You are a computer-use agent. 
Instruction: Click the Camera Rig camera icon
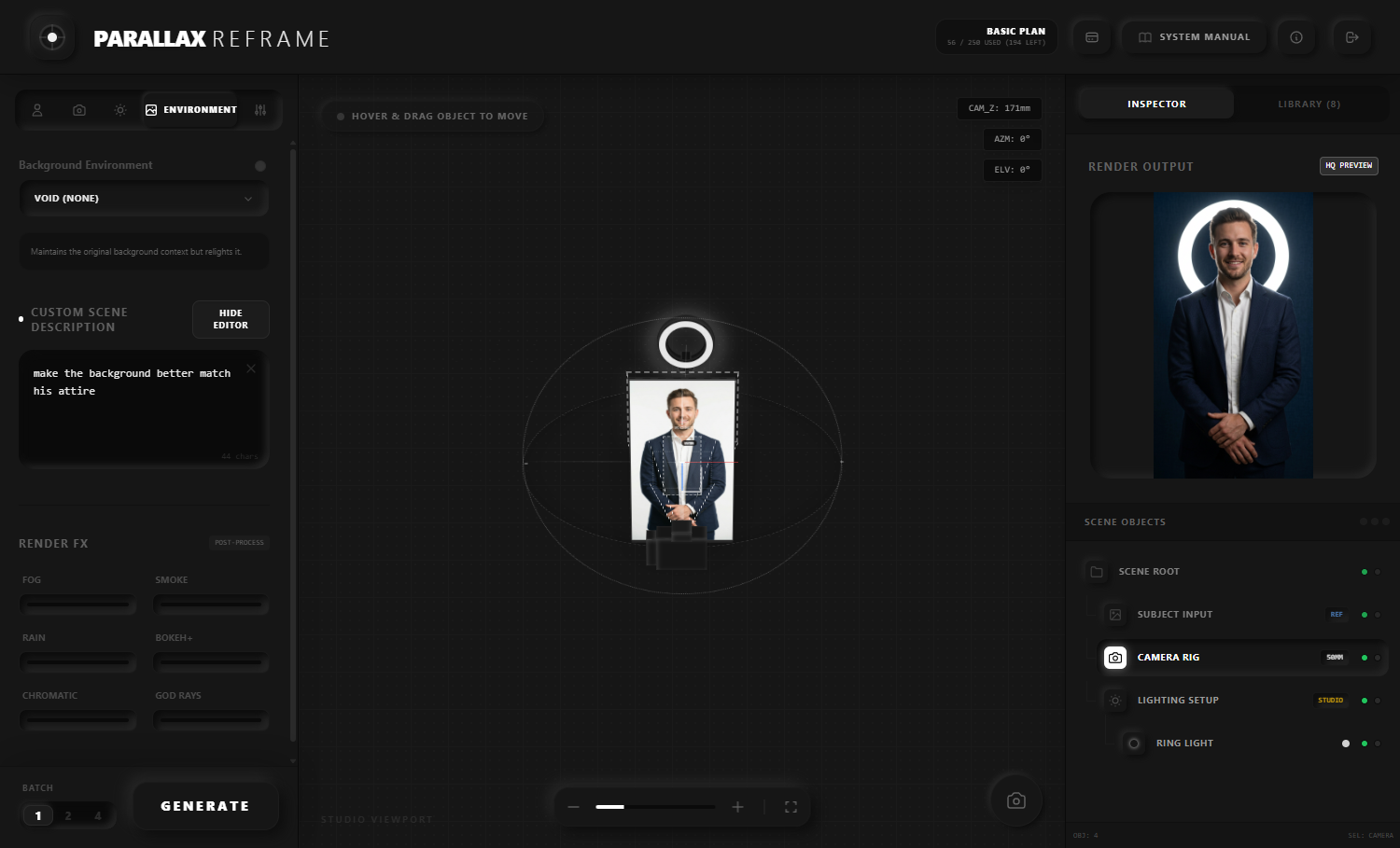[x=1114, y=657]
